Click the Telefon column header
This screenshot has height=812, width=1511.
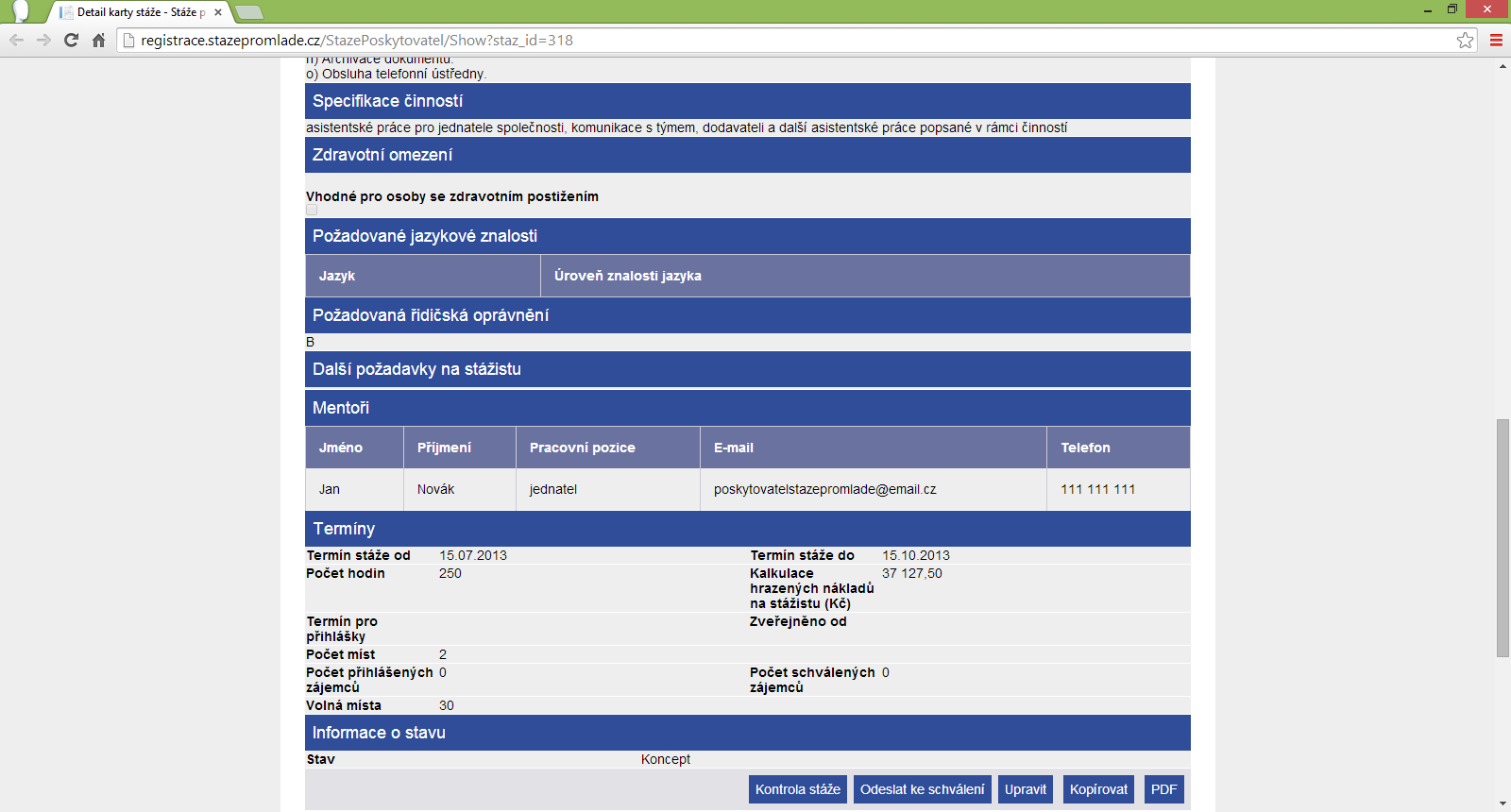1118,448
